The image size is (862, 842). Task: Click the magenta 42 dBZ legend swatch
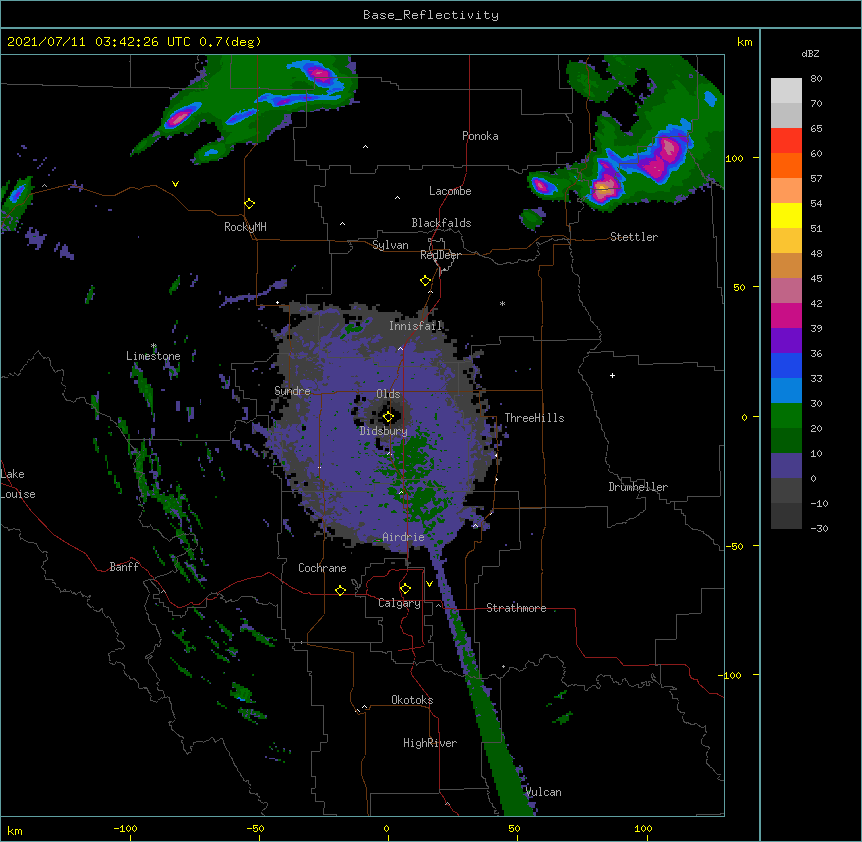[786, 315]
